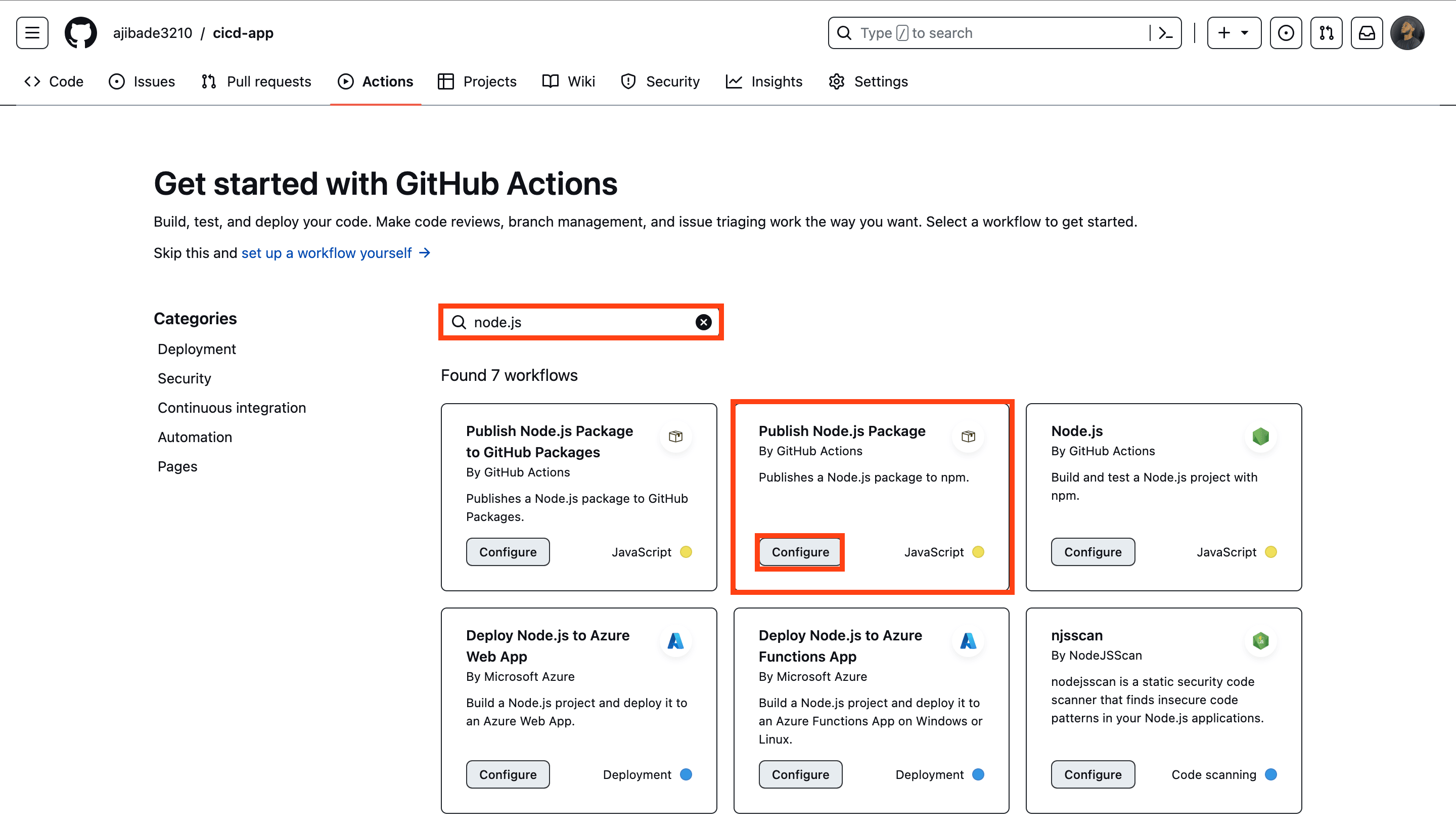Configure the Node.js workflow card

(1093, 551)
